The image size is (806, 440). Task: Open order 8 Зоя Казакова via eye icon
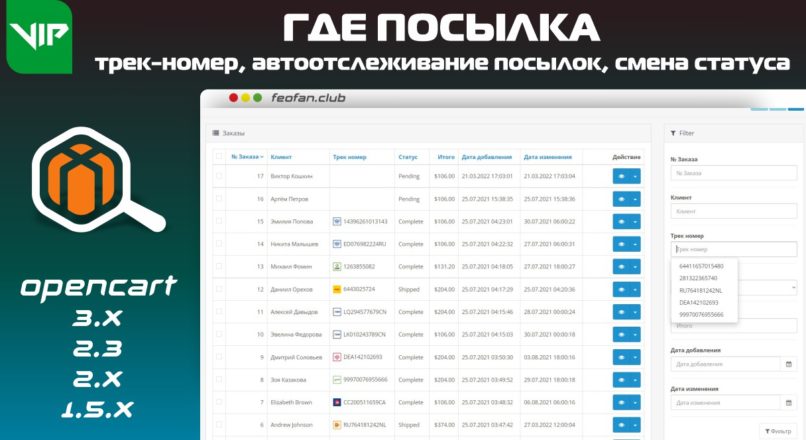point(621,380)
